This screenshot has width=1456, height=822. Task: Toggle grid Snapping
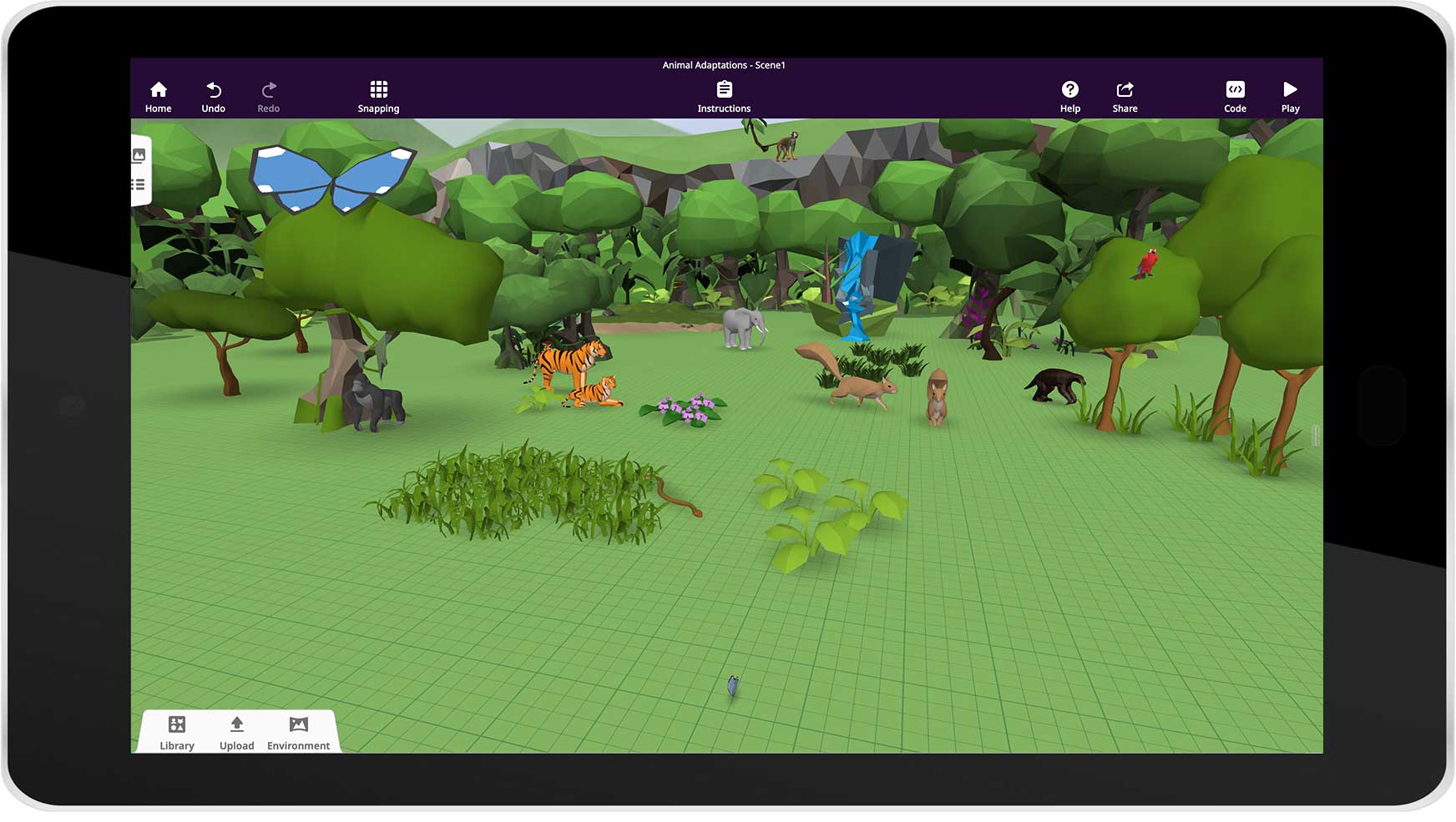[378, 97]
